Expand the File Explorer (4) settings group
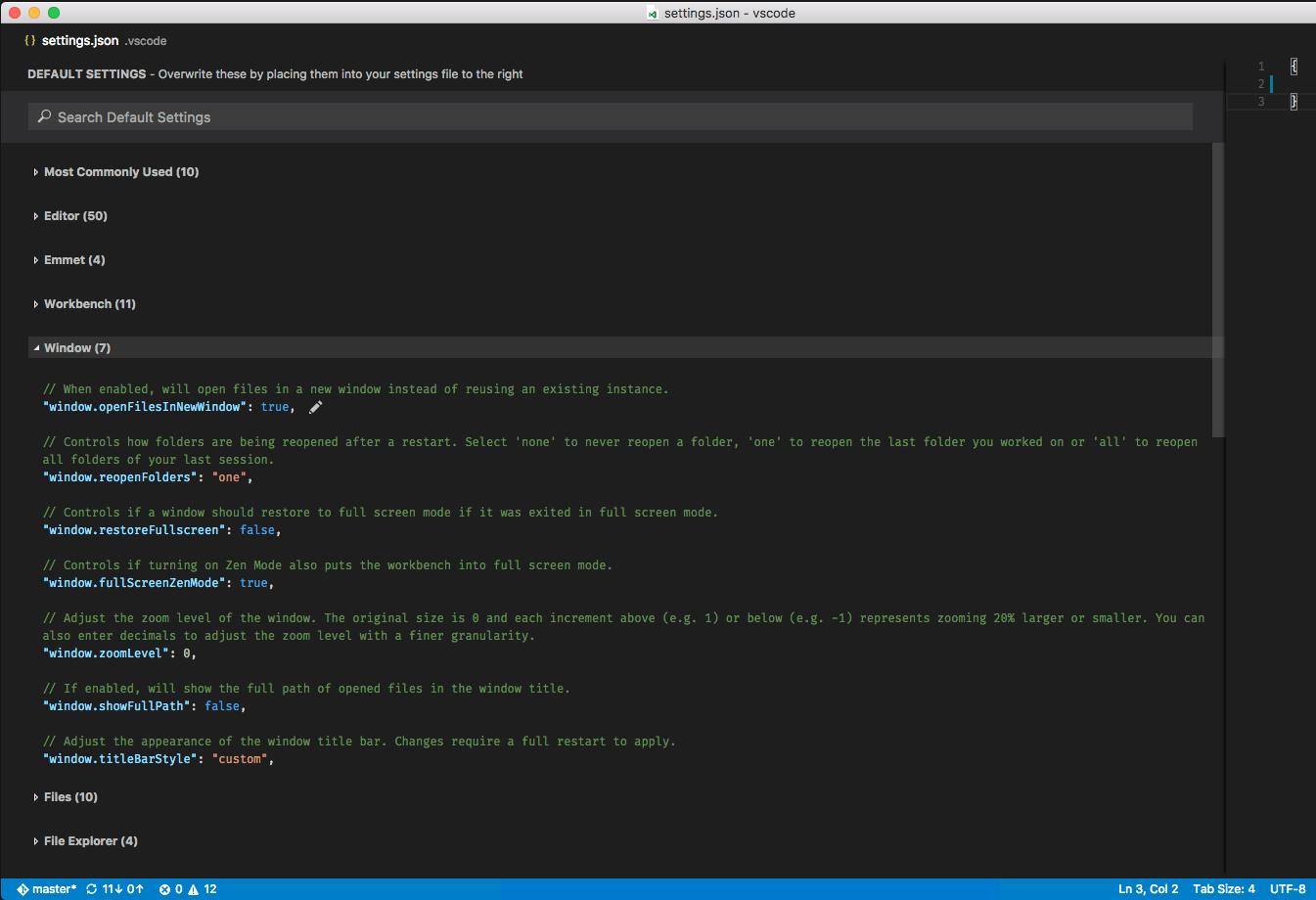The image size is (1316, 900). tap(90, 841)
